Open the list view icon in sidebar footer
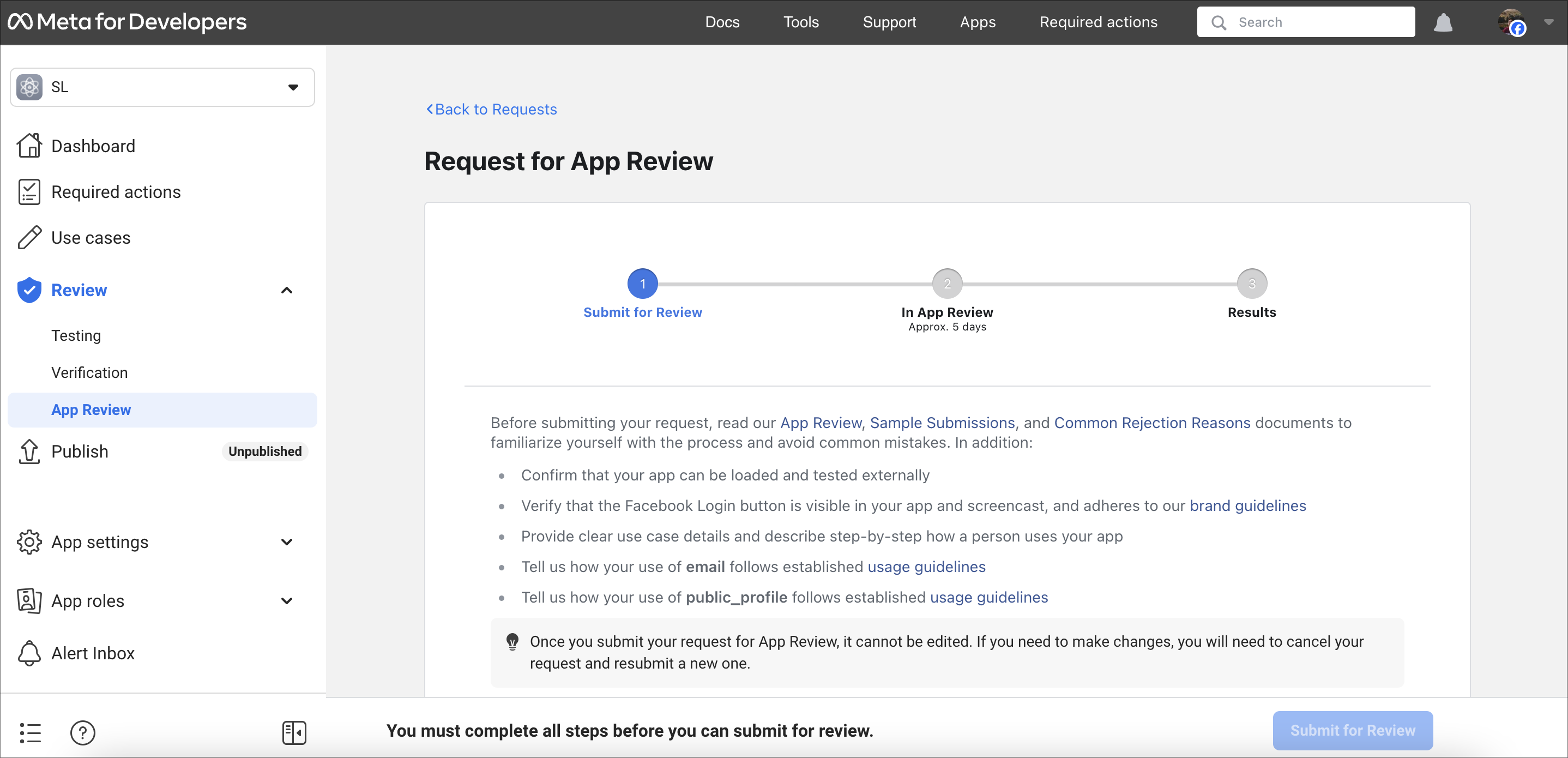The image size is (1568, 758). point(31,732)
